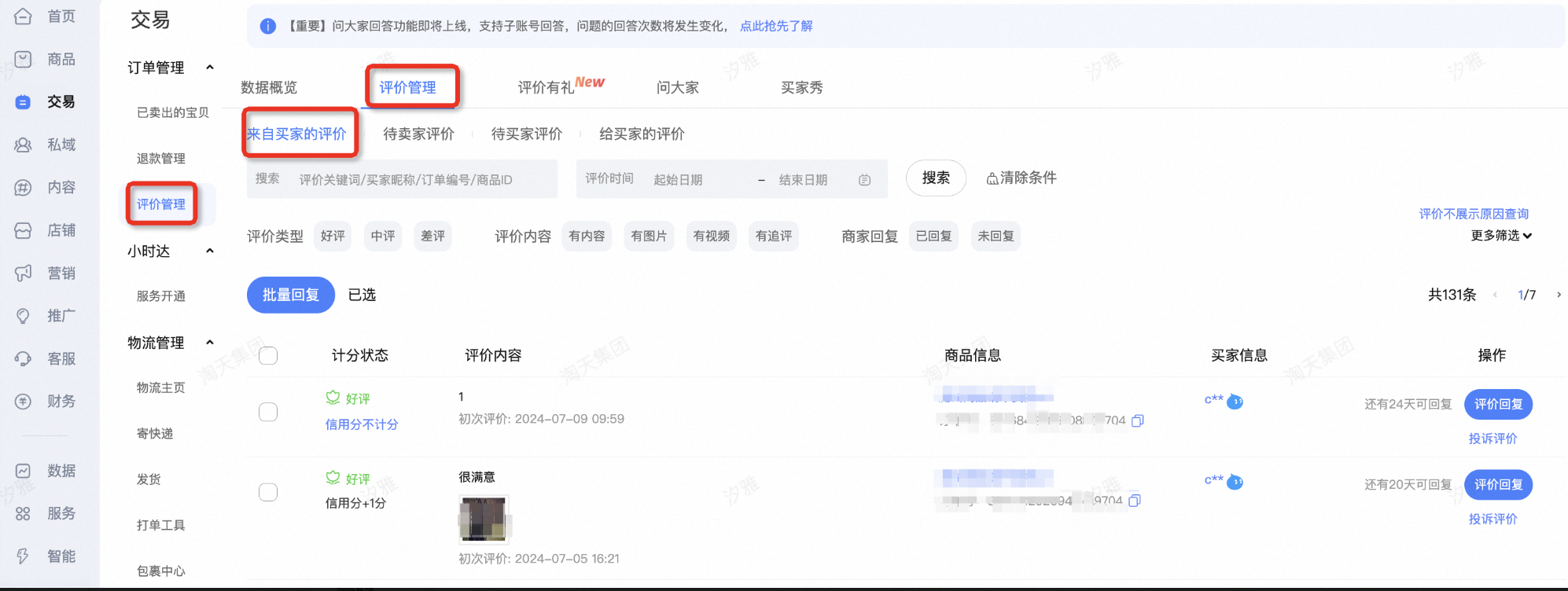Select 给买家的评价 sub-tab
The height and width of the screenshot is (591, 1568).
[x=642, y=134]
